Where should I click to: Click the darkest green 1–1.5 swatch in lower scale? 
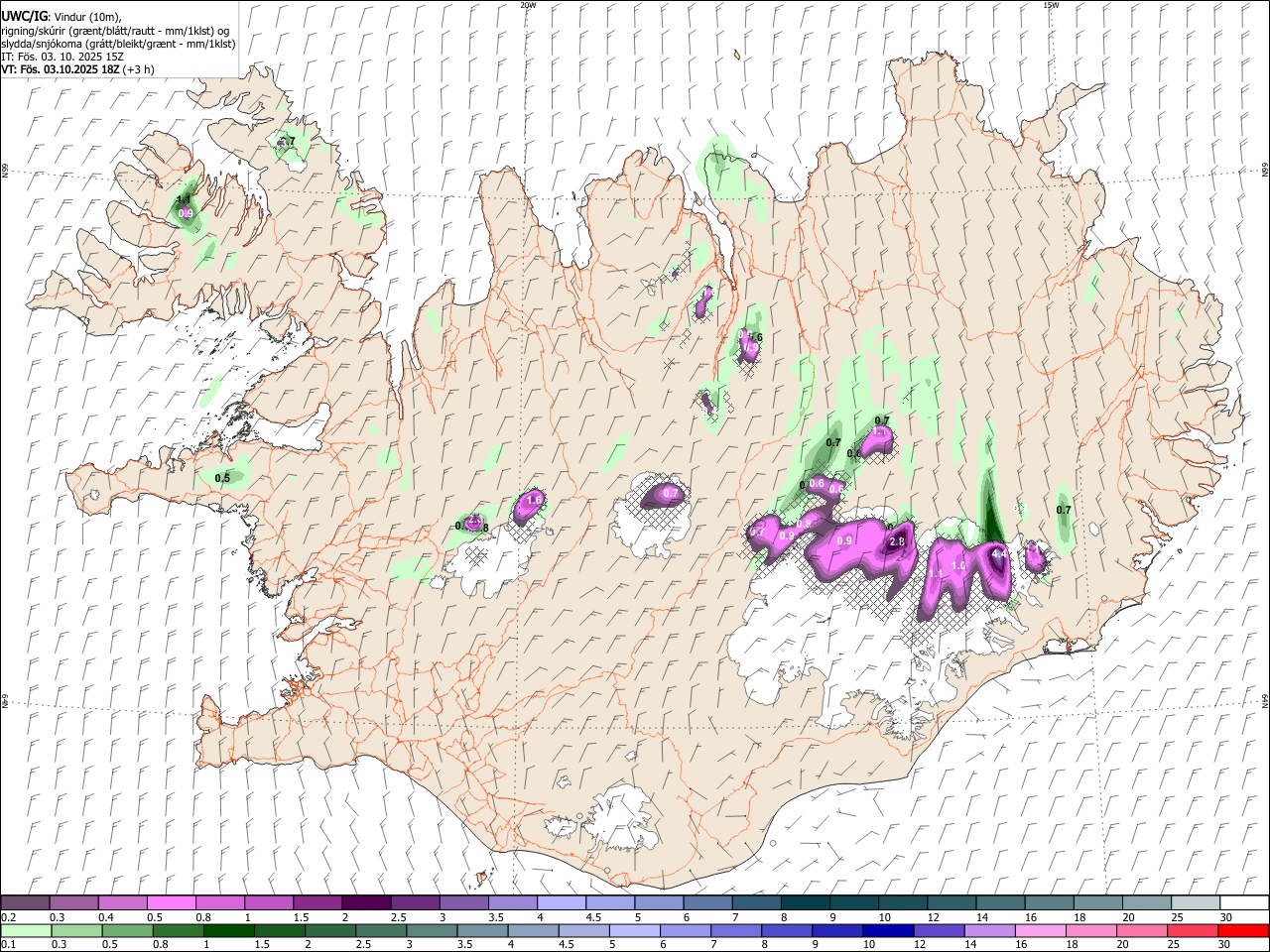point(228,931)
